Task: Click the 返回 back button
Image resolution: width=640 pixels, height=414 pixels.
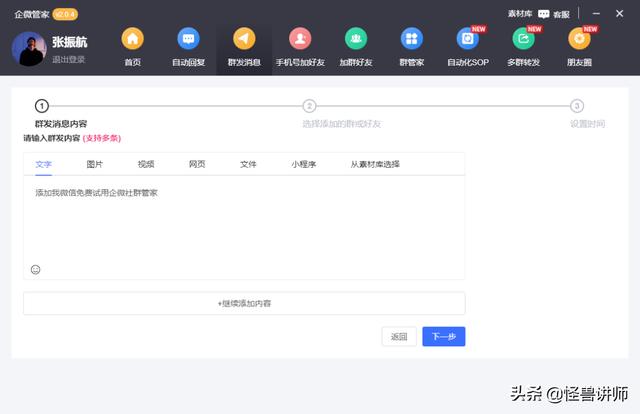Action: [399, 336]
